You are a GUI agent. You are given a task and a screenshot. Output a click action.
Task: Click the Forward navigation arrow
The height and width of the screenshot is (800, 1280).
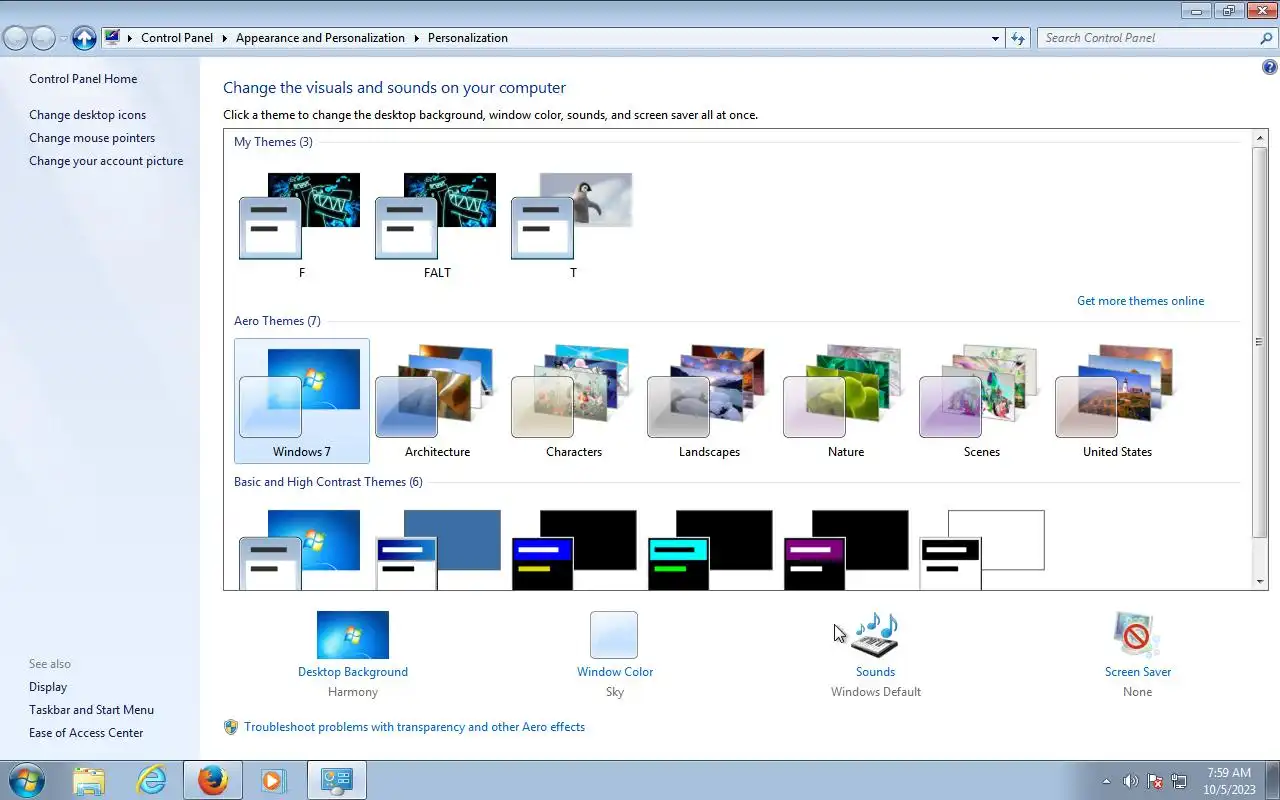tap(43, 38)
